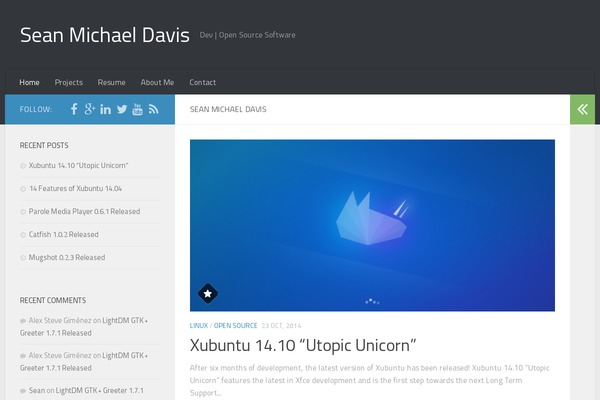Click the FOLLOW: label

click(36, 109)
